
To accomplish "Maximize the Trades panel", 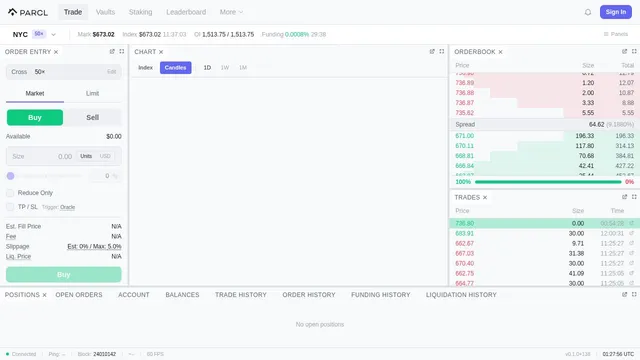I will tap(634, 197).
